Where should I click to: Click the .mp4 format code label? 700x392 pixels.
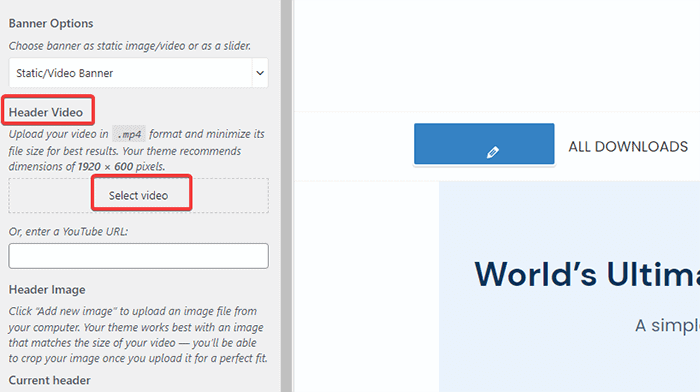point(129,134)
